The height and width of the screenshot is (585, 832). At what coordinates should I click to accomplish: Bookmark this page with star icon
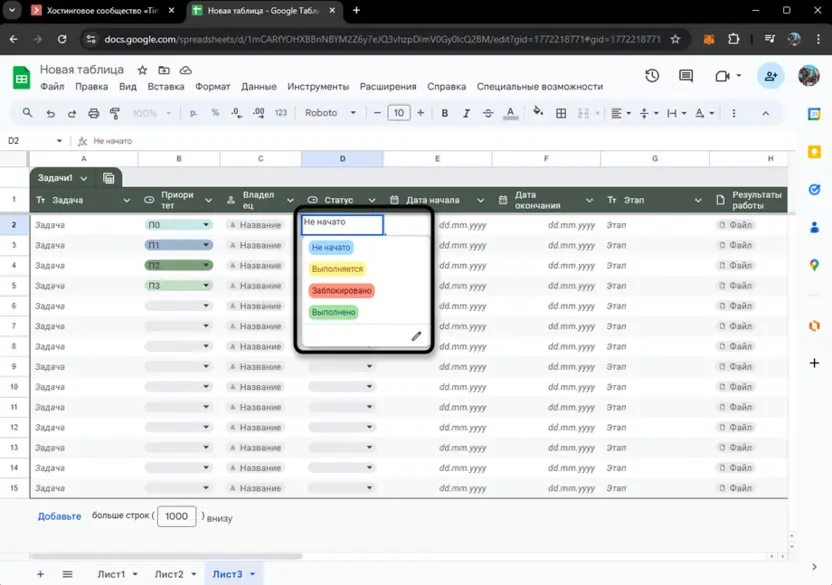tap(675, 39)
